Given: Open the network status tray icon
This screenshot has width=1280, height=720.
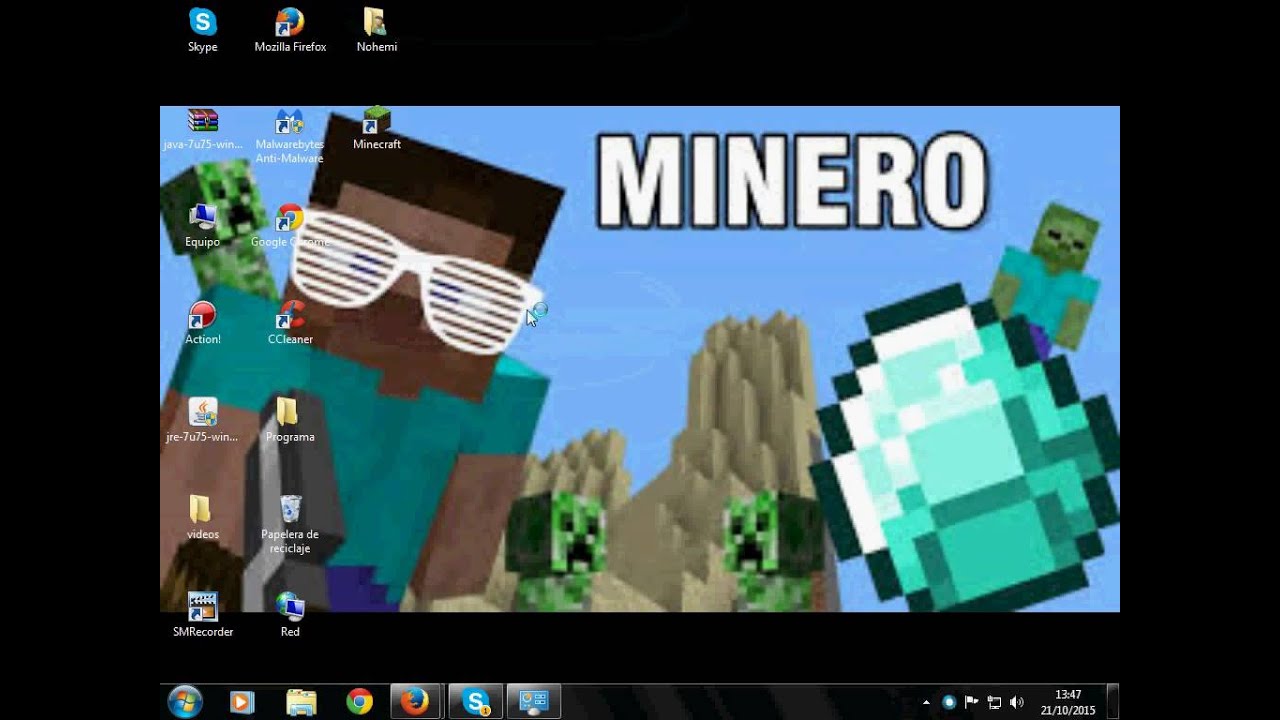Looking at the screenshot, I should [x=994, y=703].
